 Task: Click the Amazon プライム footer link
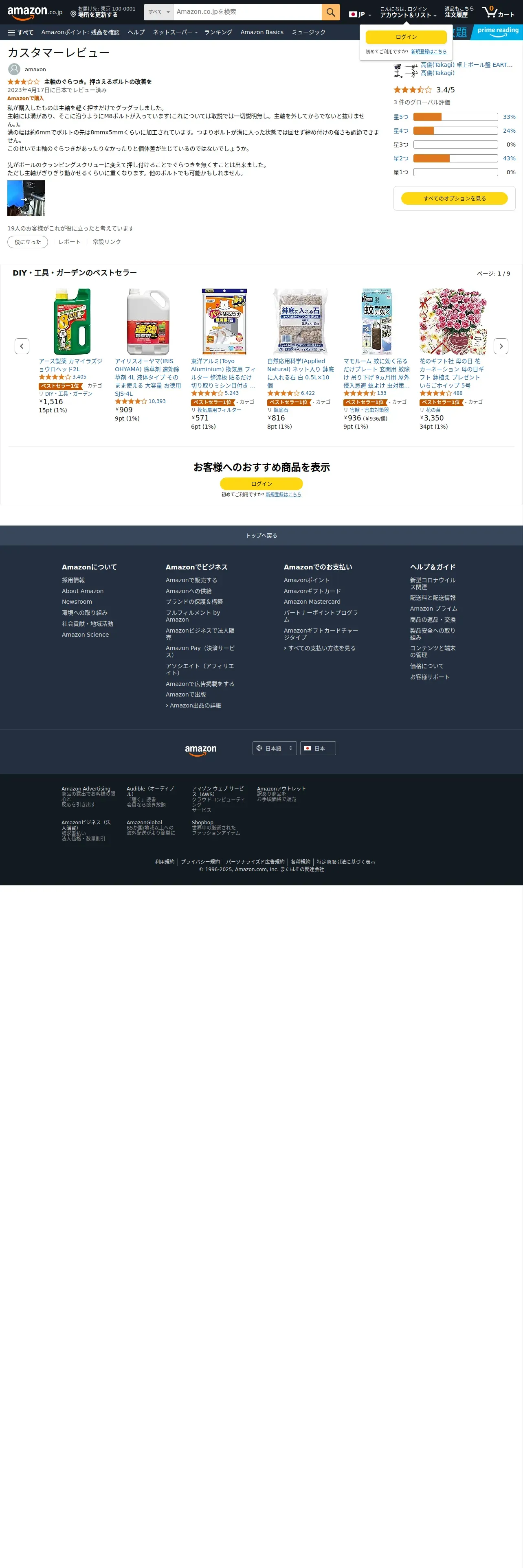click(433, 609)
